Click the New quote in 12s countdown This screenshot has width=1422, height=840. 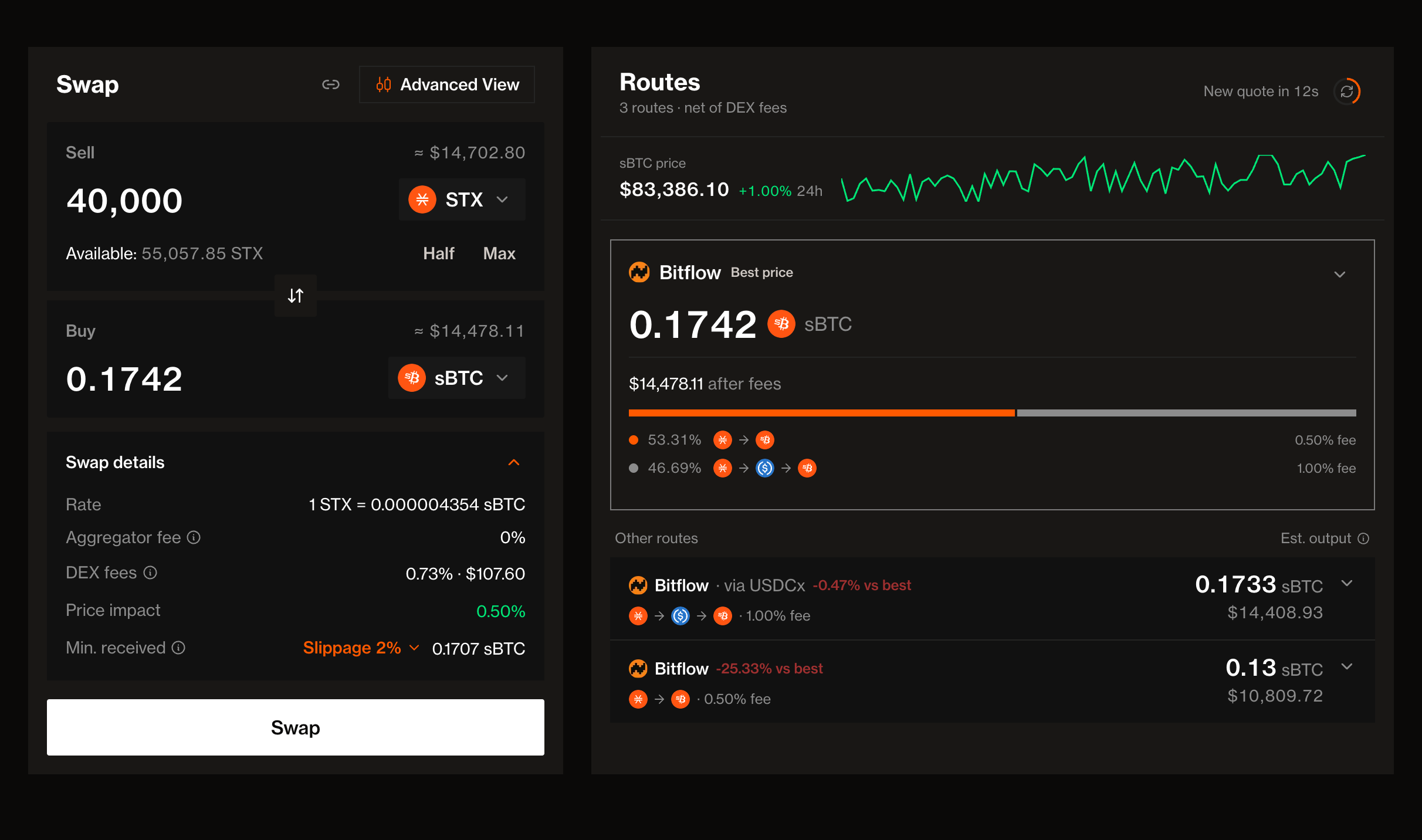click(1261, 92)
